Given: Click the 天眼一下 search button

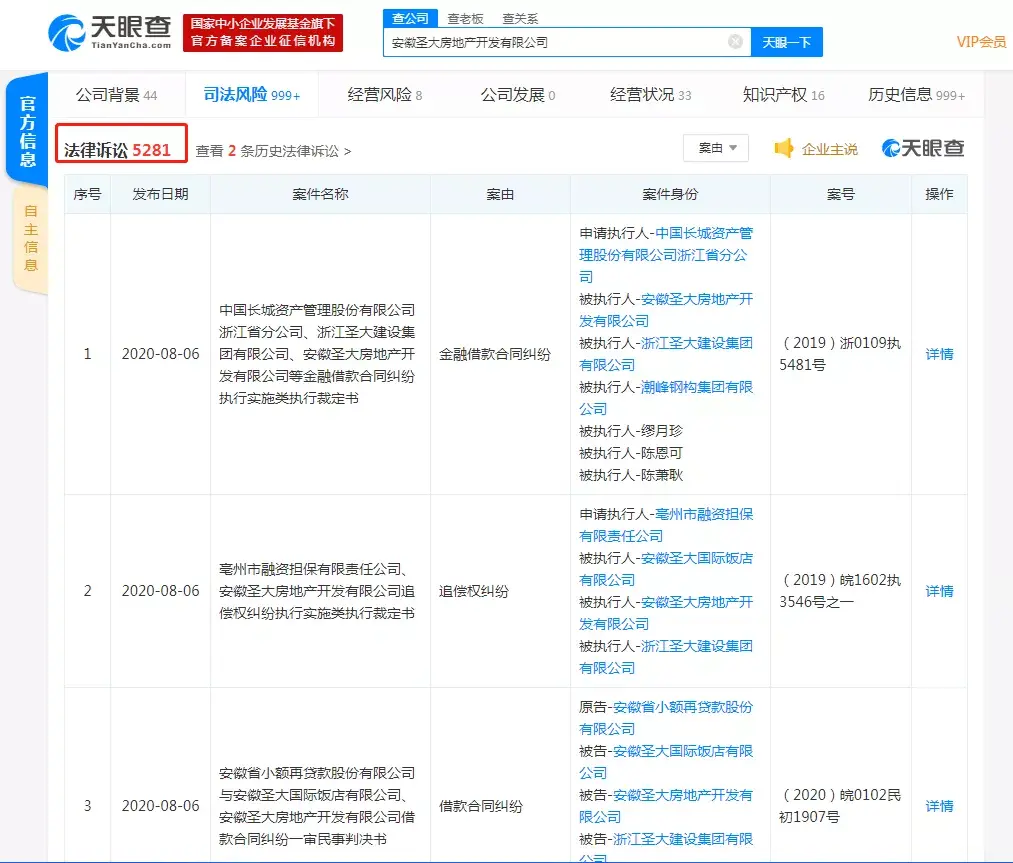Looking at the screenshot, I should tap(786, 42).
